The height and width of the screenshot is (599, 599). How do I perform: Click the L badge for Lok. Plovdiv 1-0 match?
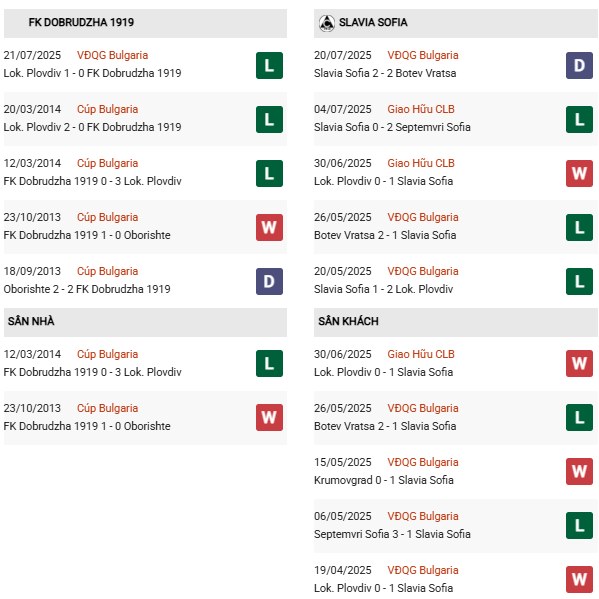pos(269,66)
